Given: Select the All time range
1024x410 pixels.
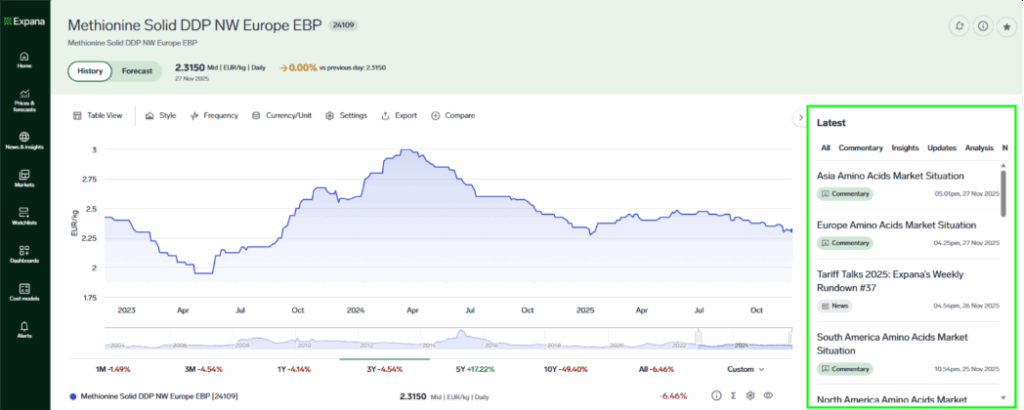Looking at the screenshot, I should tap(656, 369).
